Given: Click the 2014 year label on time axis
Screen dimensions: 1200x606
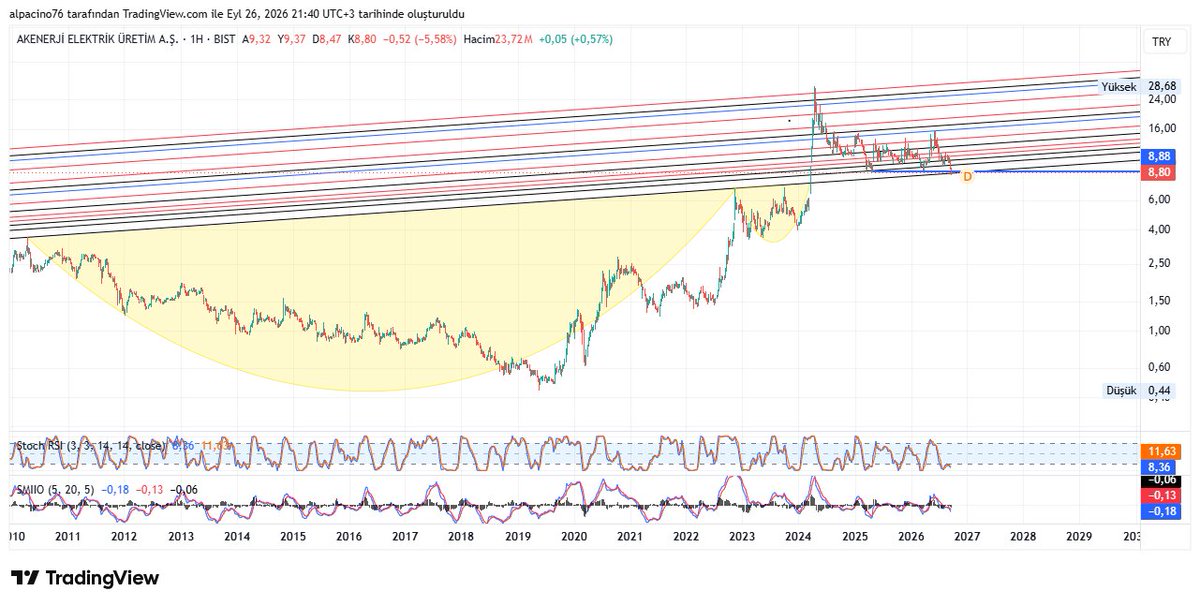Looking at the screenshot, I should (x=236, y=537).
